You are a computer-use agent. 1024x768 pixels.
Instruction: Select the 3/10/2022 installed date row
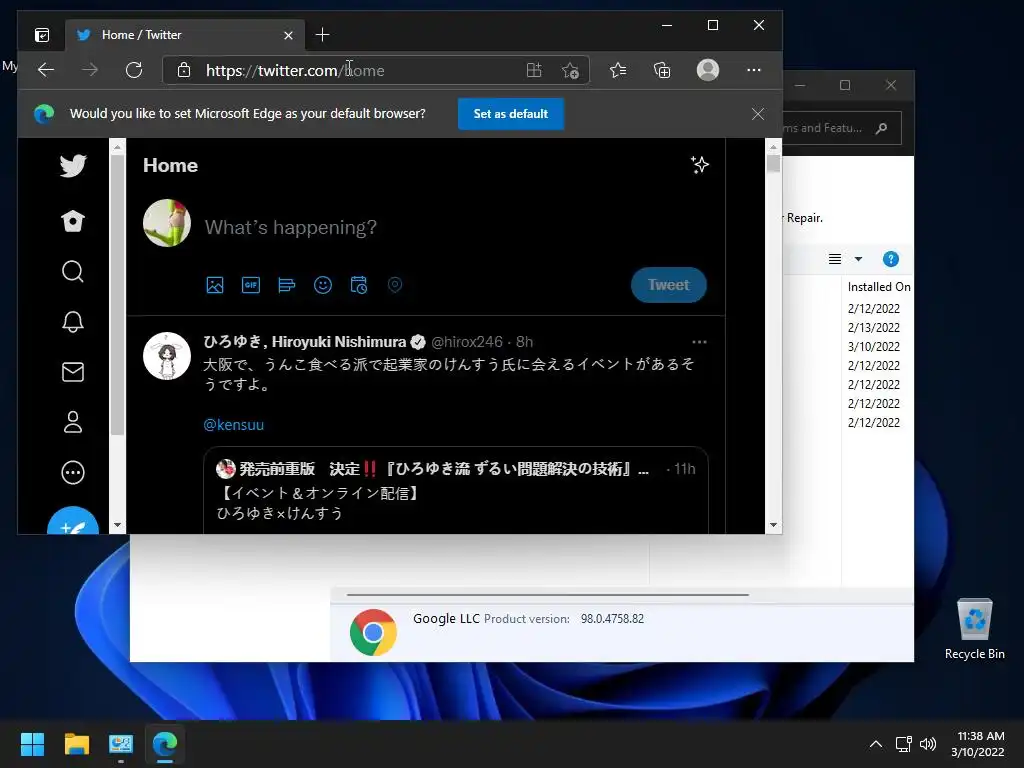pyautogui.click(x=874, y=347)
